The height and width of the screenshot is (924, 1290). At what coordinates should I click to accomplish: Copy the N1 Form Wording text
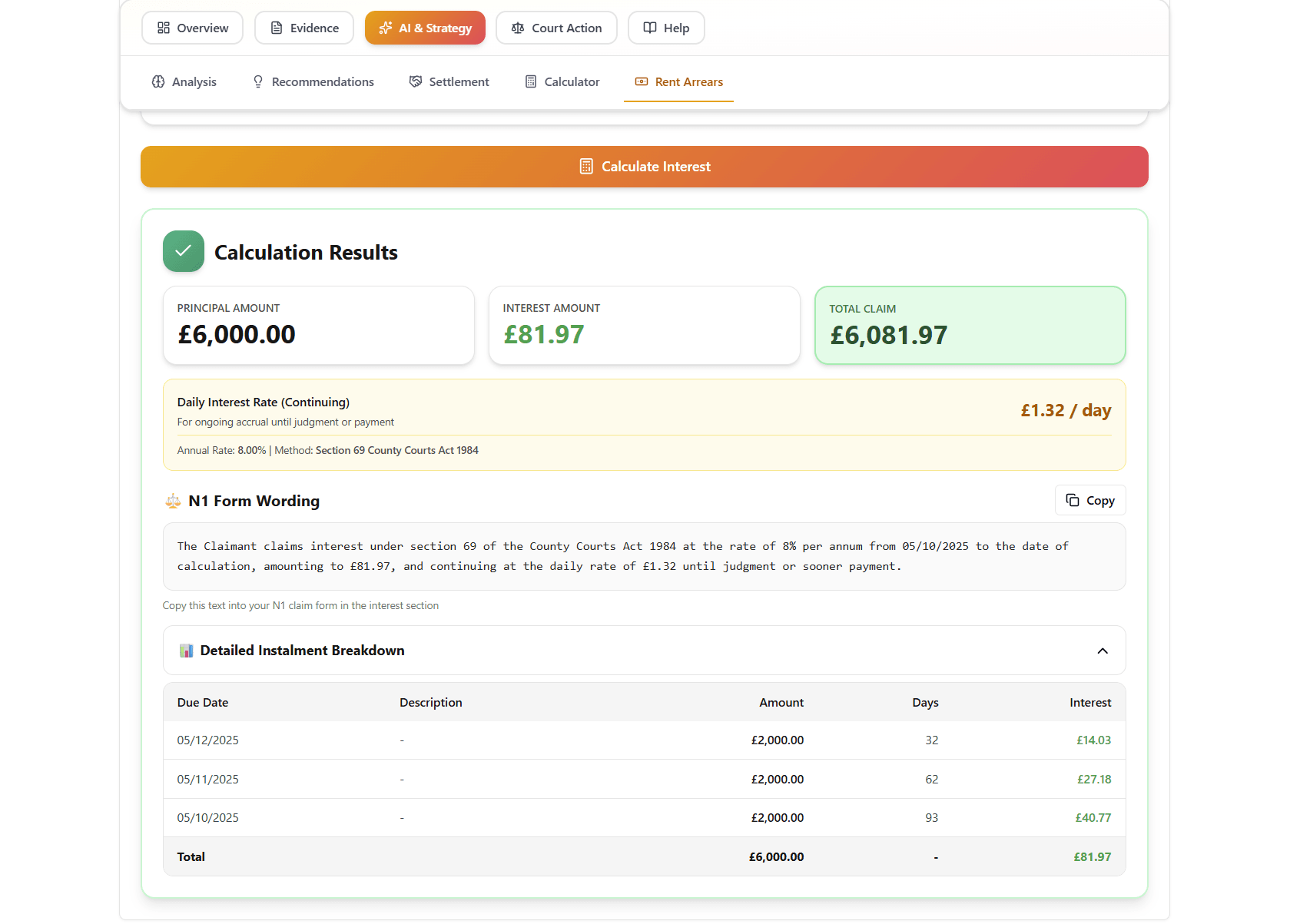[1089, 500]
